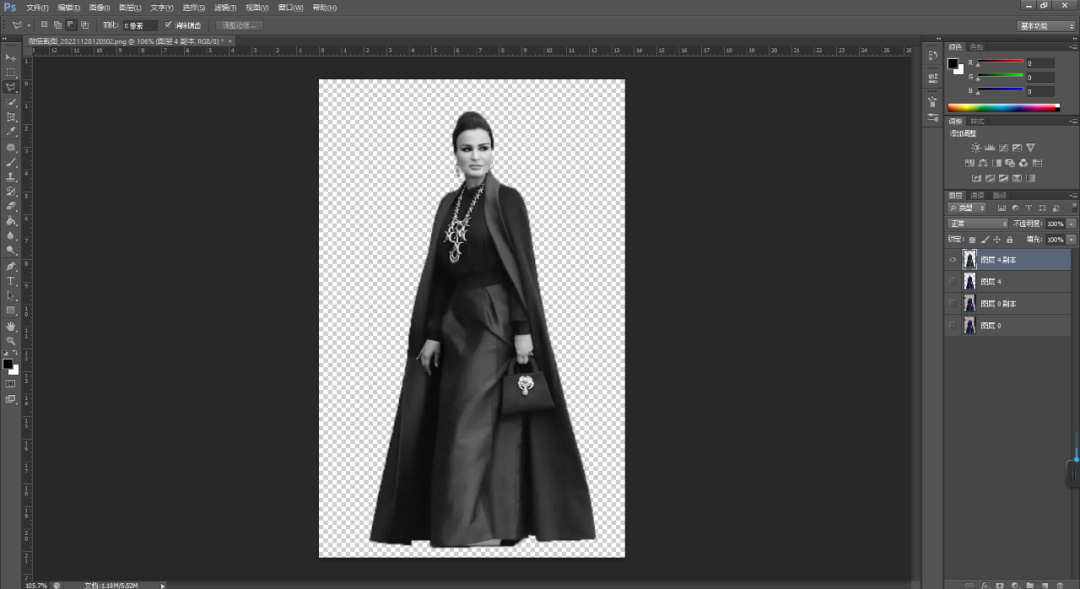This screenshot has height=589, width=1080.
Task: Select the Brush tool
Action: 11,163
